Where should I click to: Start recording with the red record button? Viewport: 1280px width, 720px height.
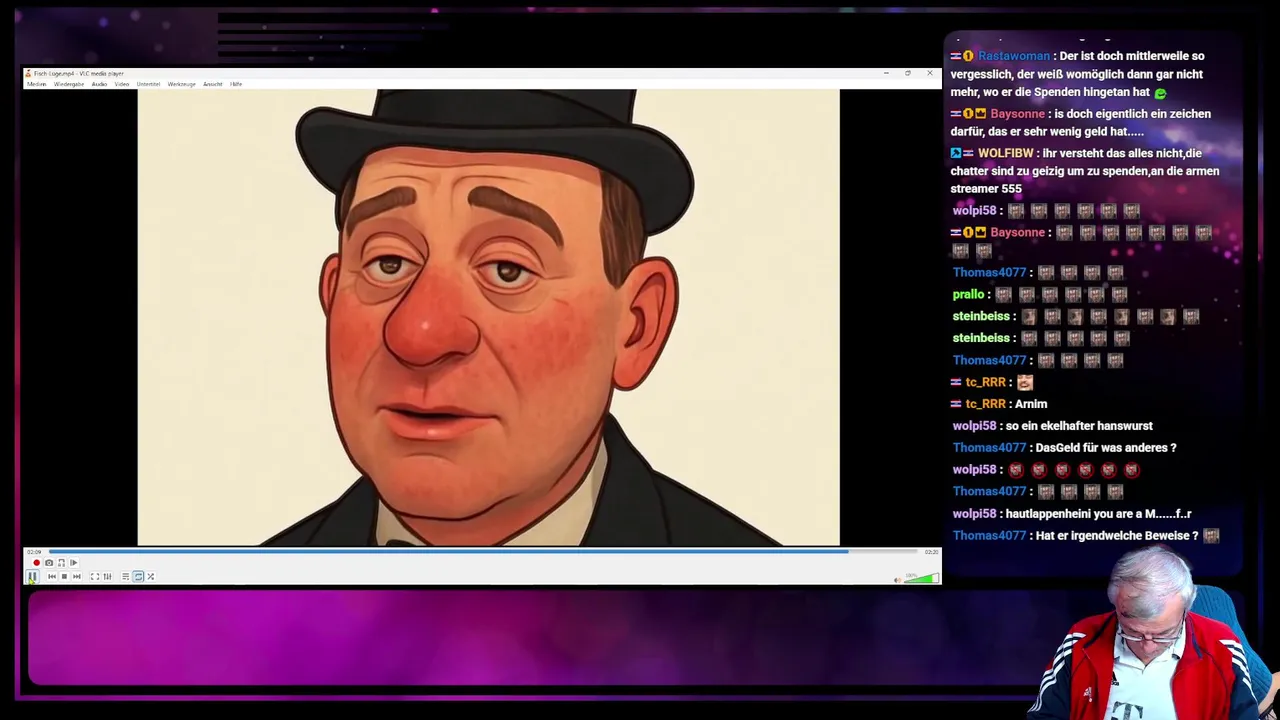36,563
